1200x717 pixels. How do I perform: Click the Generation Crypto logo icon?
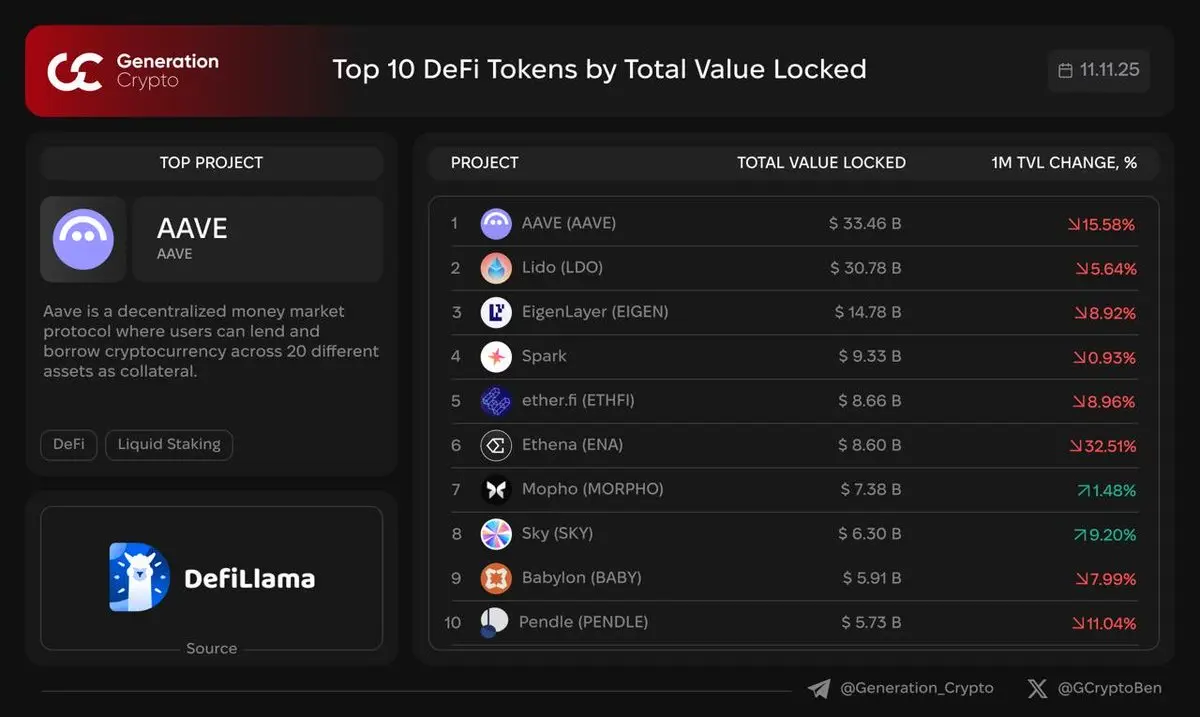pos(76,71)
